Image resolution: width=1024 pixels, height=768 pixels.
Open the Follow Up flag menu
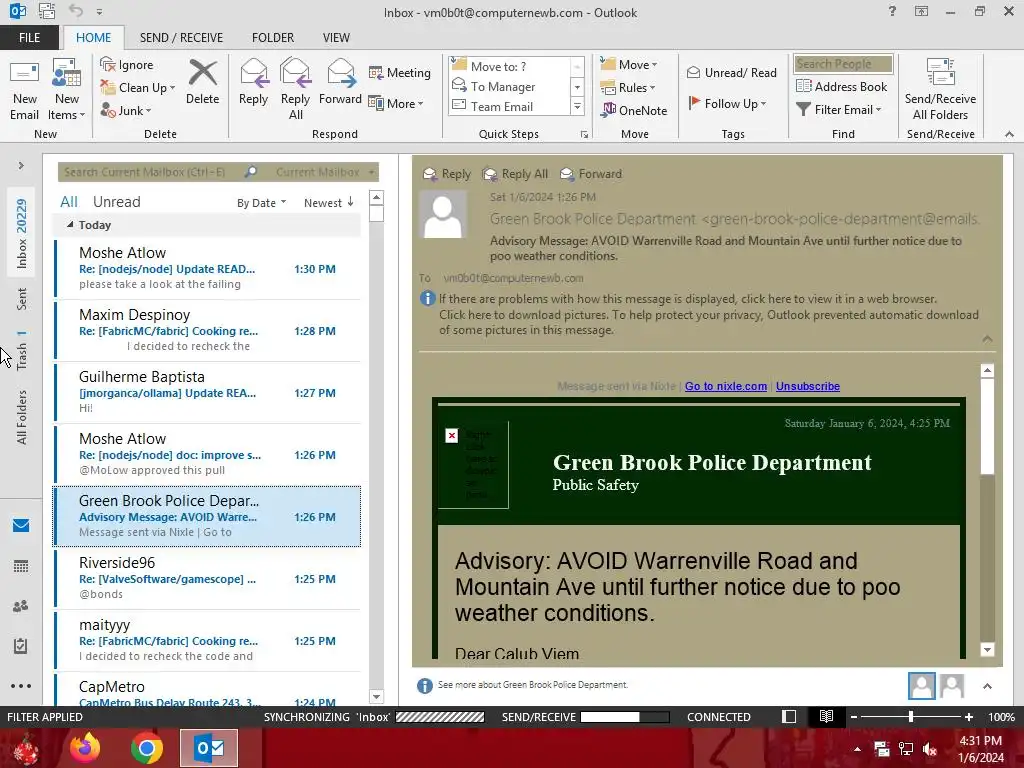tap(727, 103)
